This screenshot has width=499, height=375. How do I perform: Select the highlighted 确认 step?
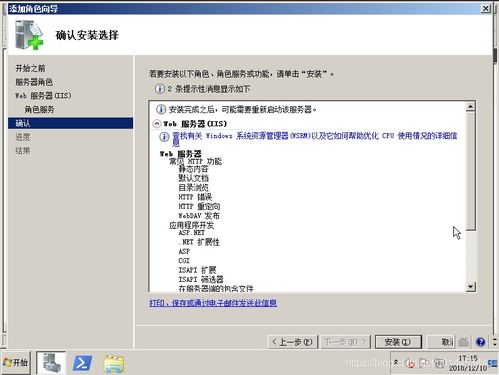pos(70,123)
